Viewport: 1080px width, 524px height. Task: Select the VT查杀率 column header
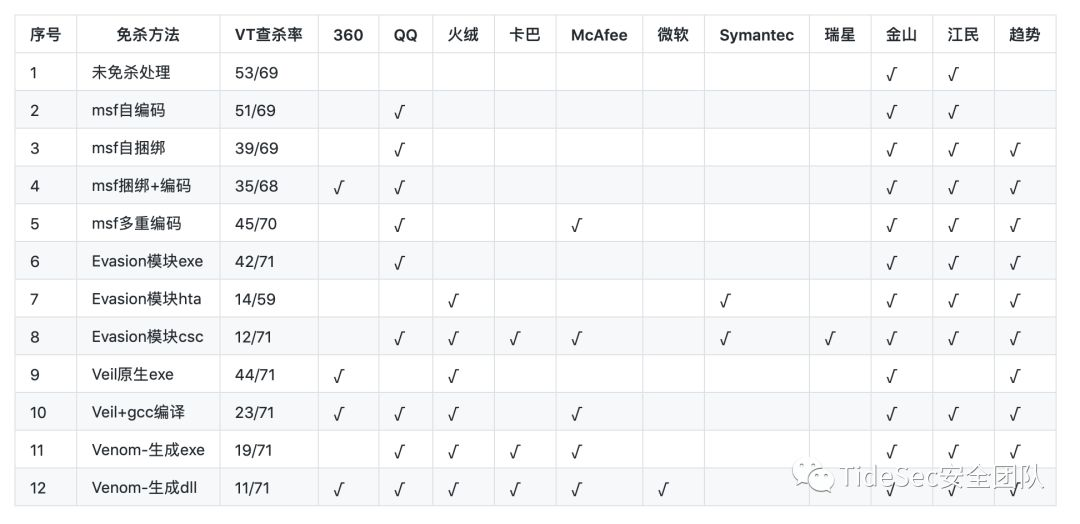click(x=269, y=35)
